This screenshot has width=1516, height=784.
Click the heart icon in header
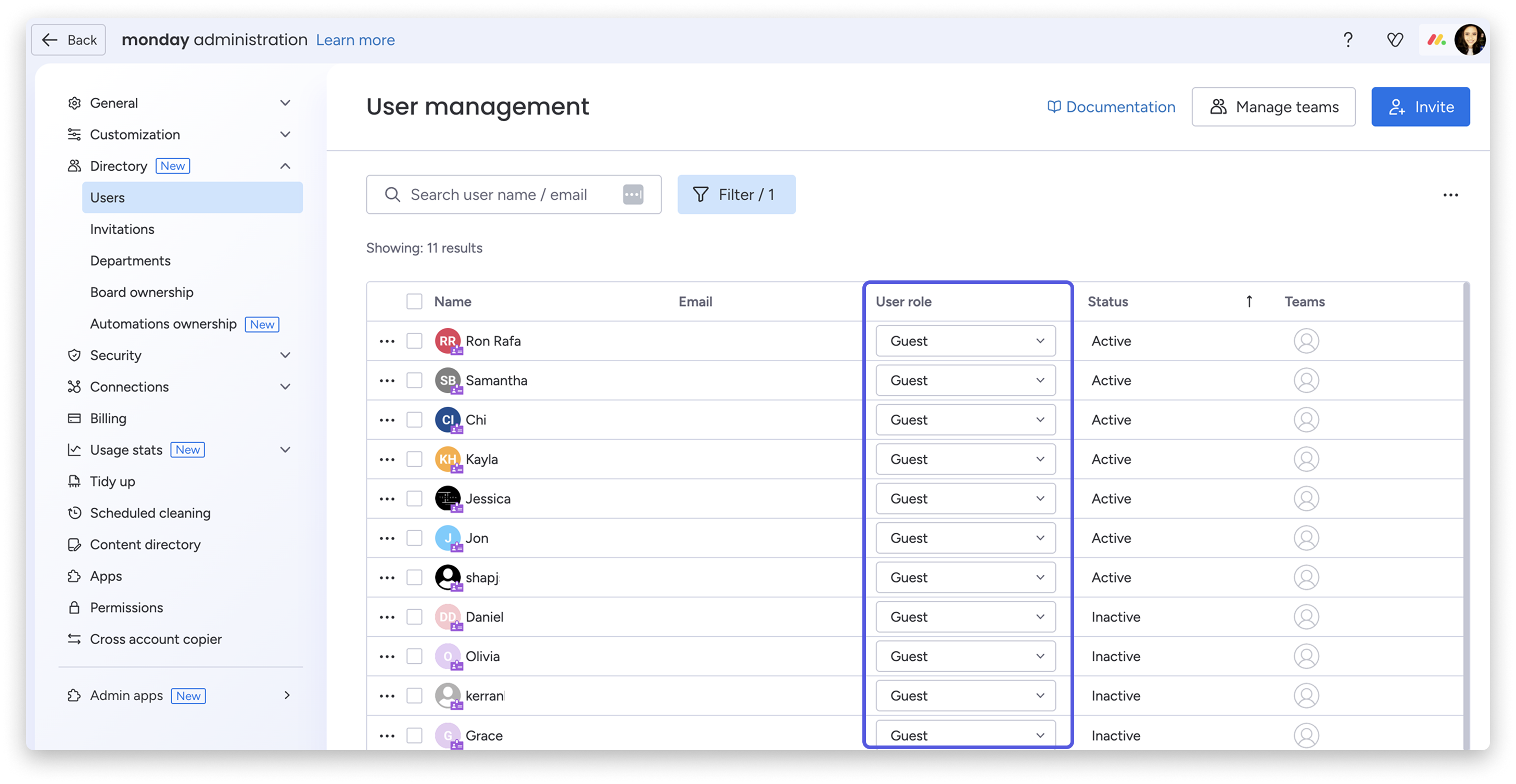coord(1395,40)
